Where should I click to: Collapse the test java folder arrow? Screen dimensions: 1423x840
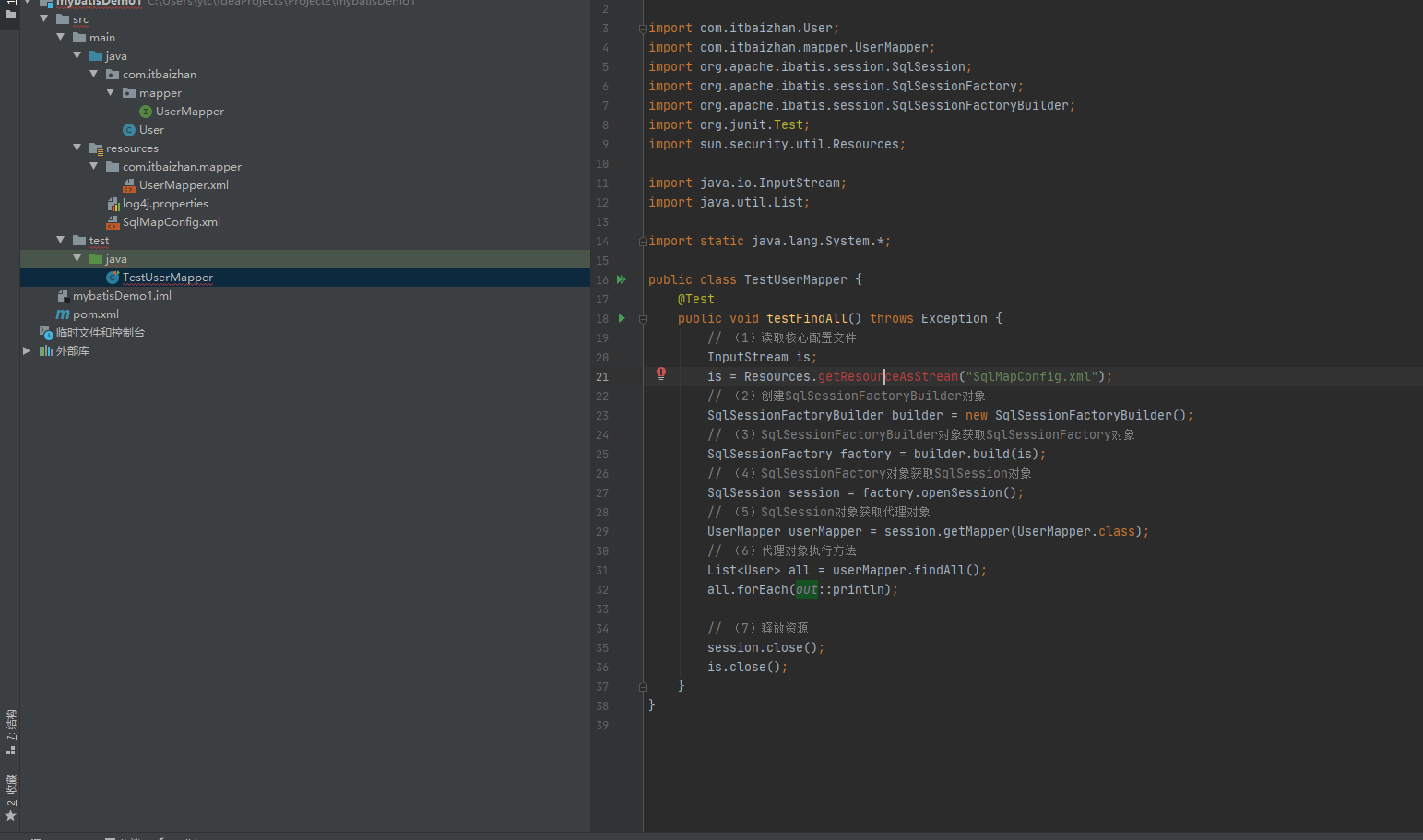pyautogui.click(x=77, y=258)
